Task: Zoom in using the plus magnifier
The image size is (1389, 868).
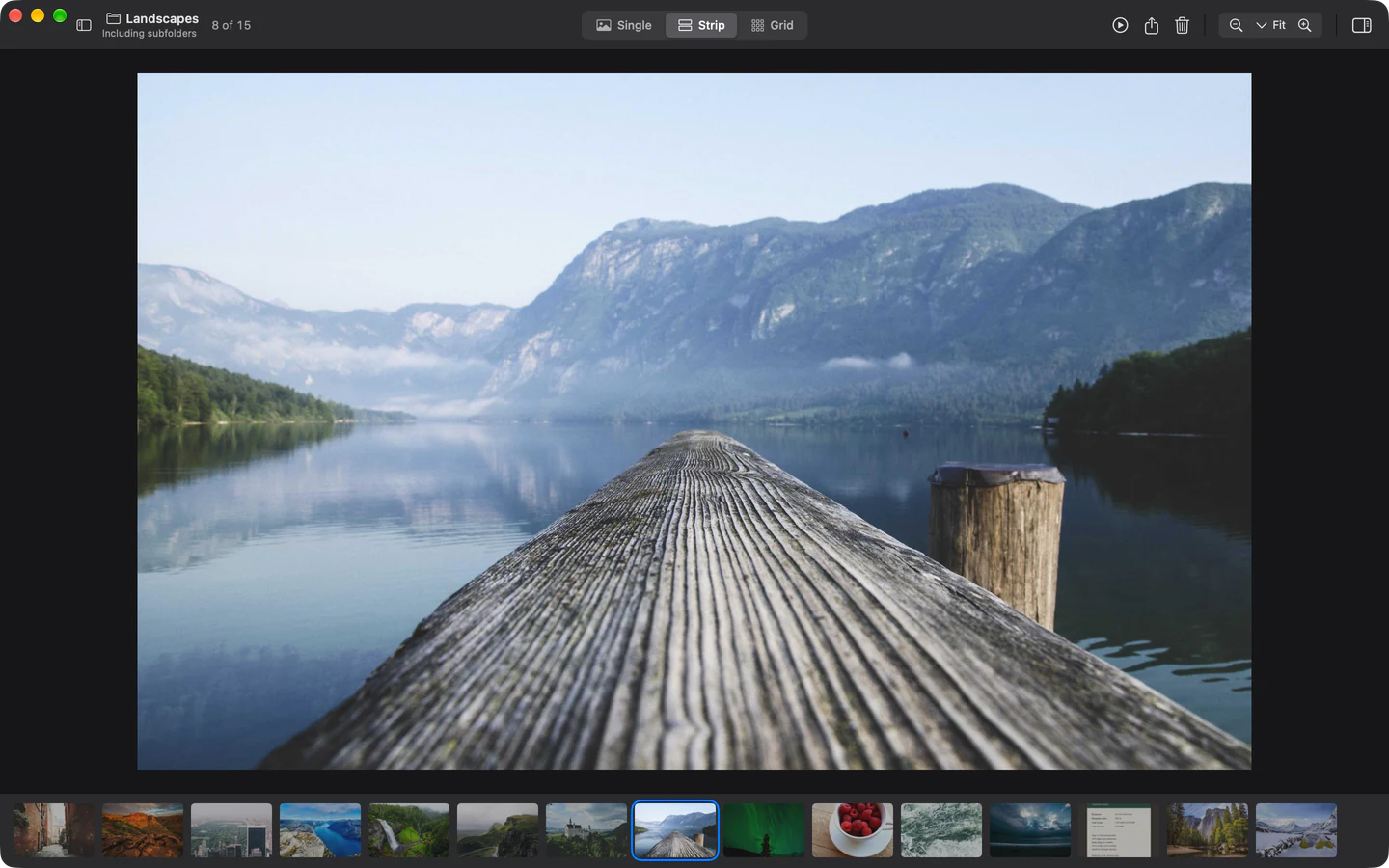Action: click(x=1304, y=25)
